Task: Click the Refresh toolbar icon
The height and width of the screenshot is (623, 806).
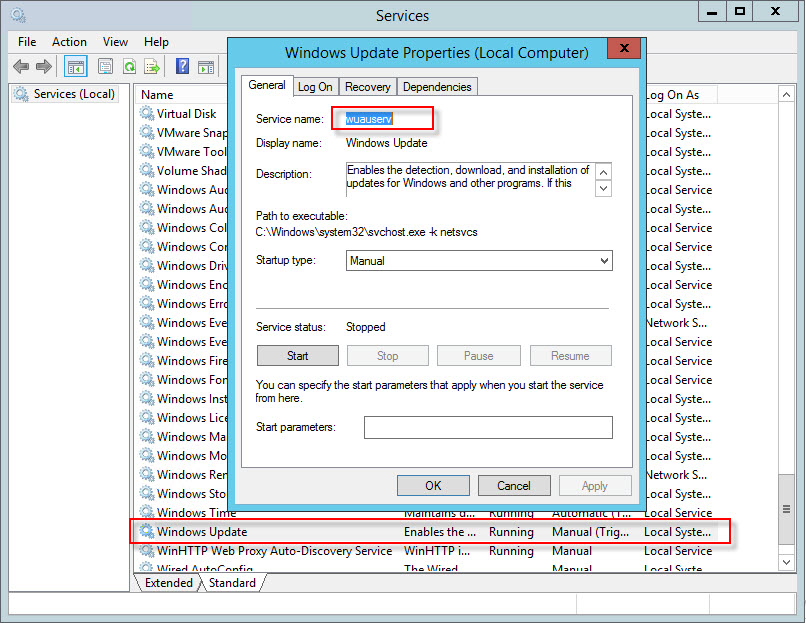Action: [x=130, y=66]
